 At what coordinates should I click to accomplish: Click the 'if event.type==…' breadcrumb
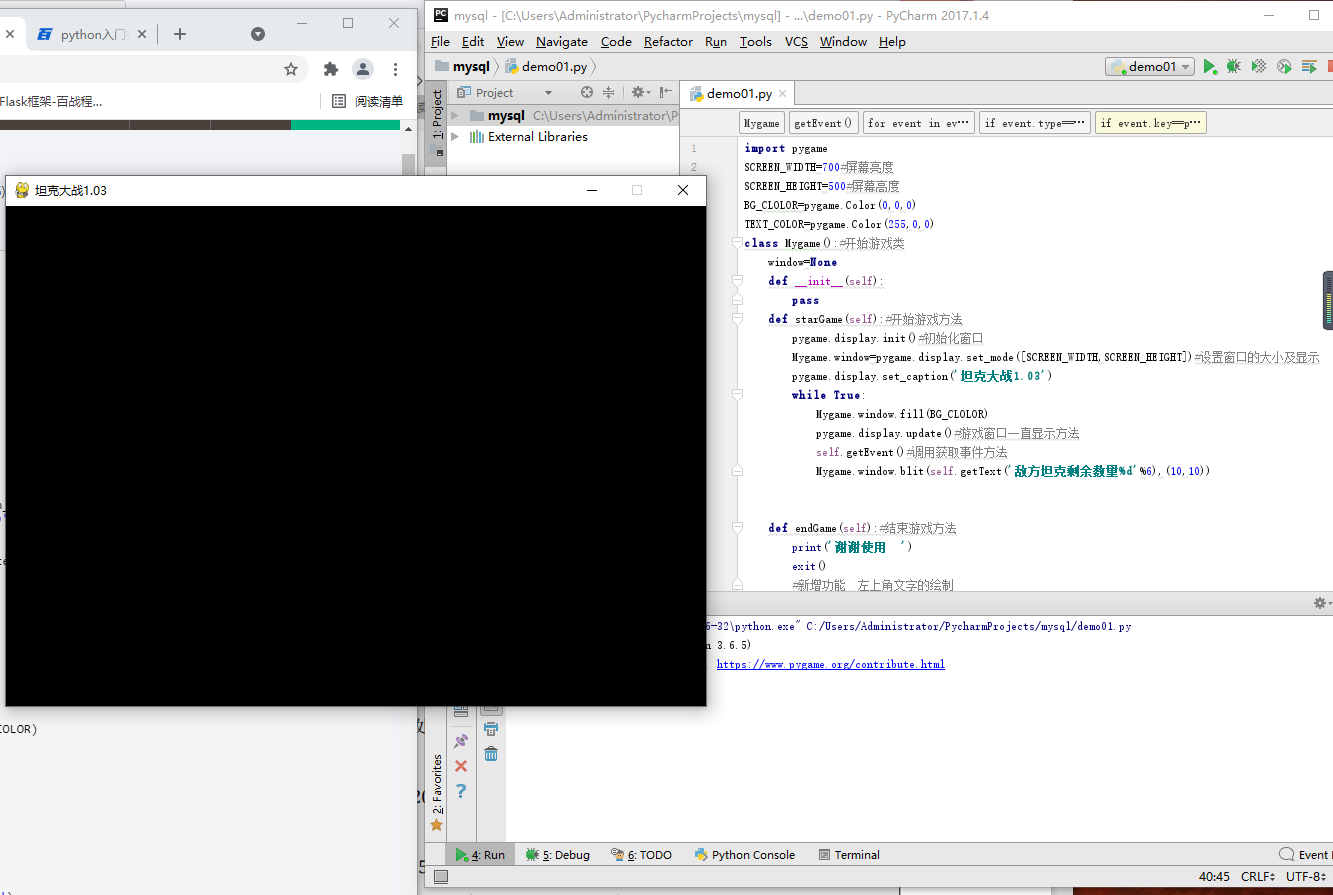(x=1035, y=123)
